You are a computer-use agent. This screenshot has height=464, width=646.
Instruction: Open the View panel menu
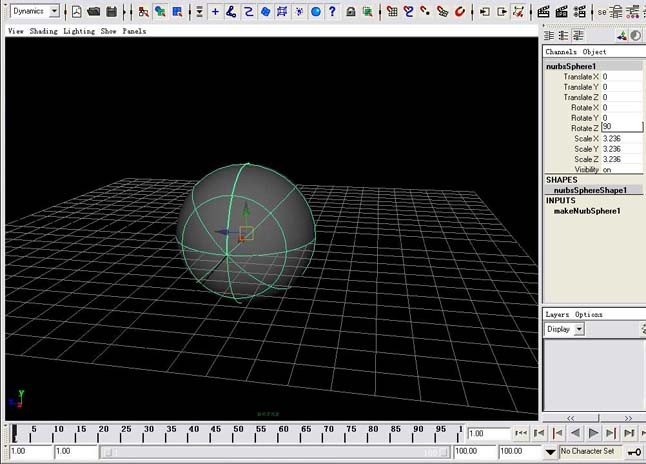tap(16, 31)
